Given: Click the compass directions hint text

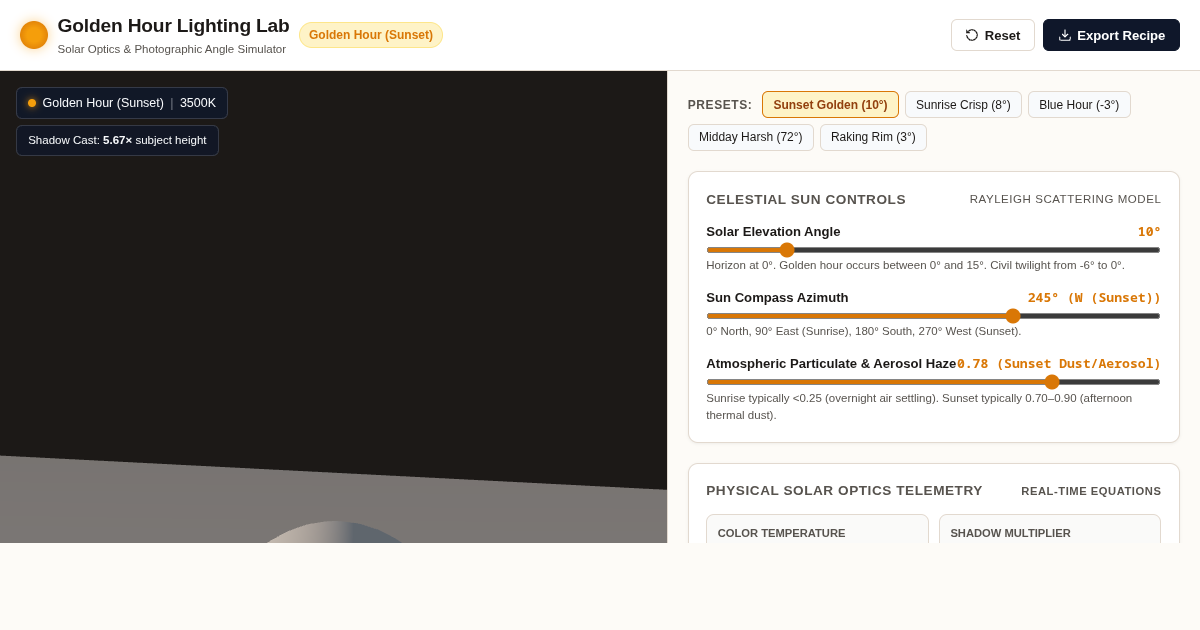Looking at the screenshot, I should tap(863, 331).
